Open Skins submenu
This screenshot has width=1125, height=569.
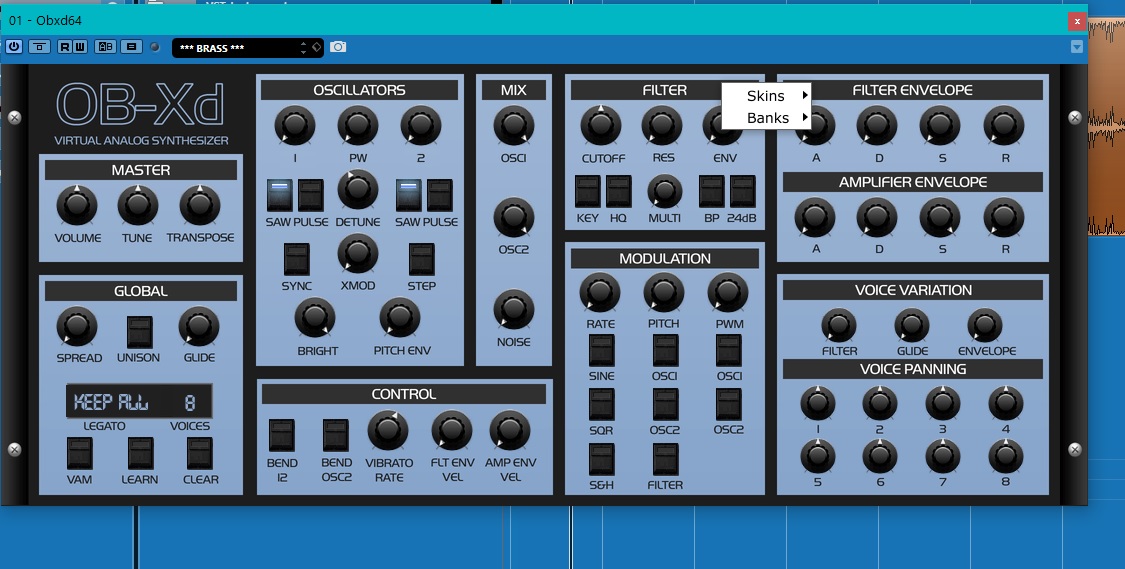click(x=766, y=95)
